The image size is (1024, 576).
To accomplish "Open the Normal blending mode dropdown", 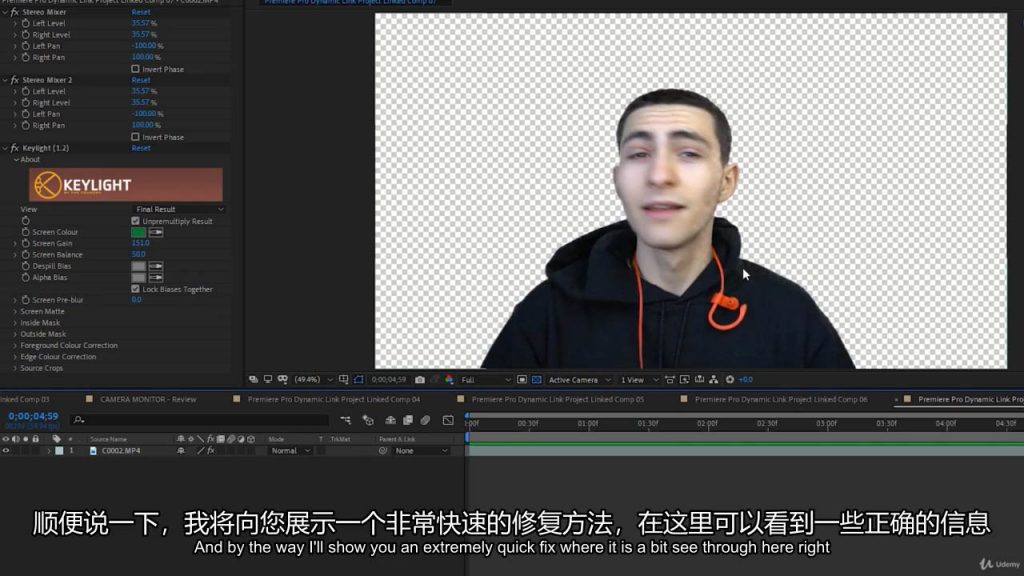I will [291, 451].
